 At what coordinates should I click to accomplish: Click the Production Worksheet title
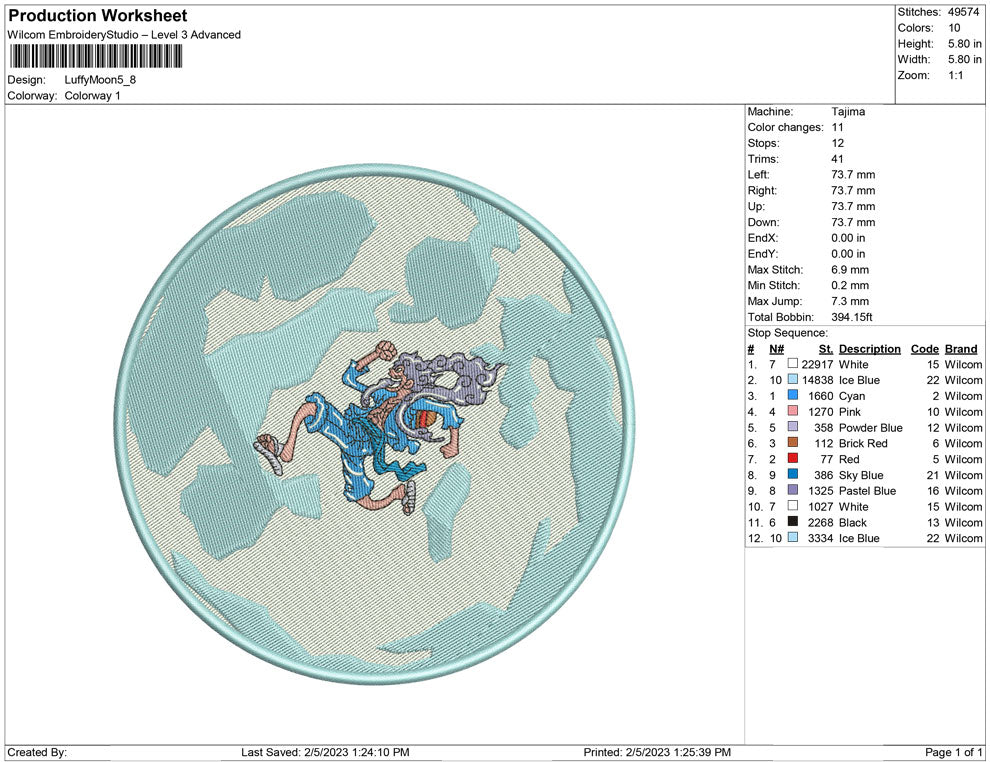click(97, 16)
